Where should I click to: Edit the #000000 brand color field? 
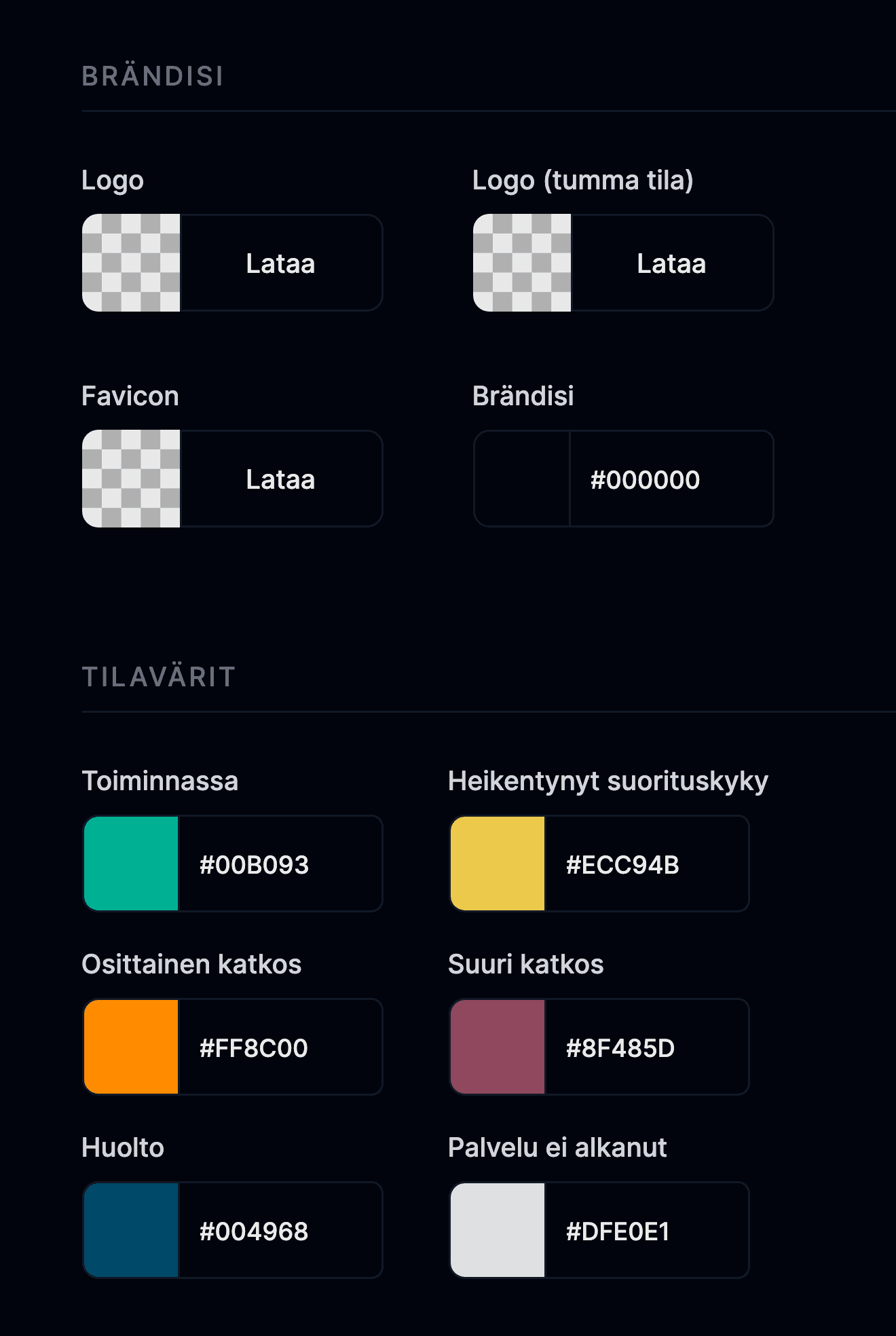point(672,479)
